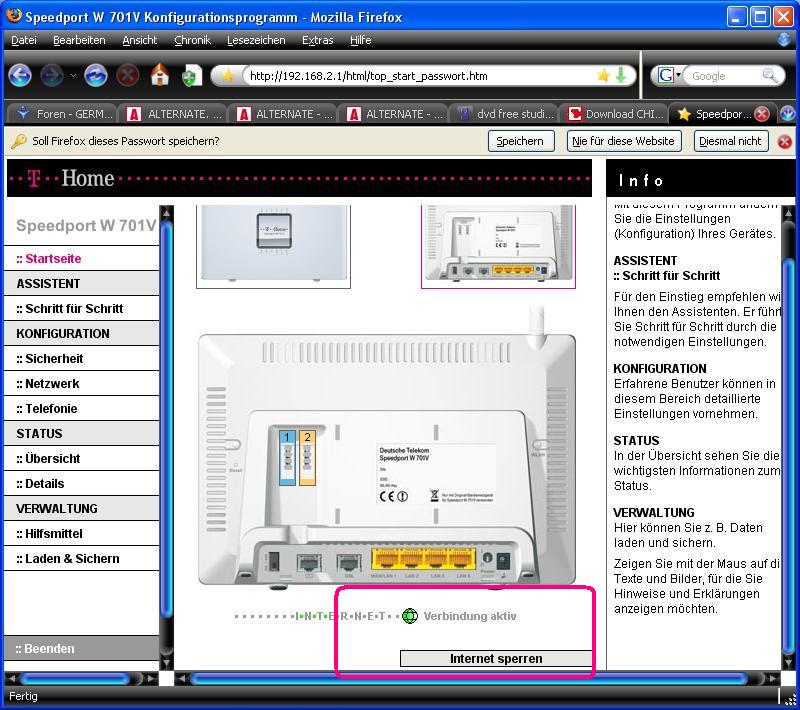Click the green connection globe icon
Screen dimensions: 800x710
pyautogui.click(x=409, y=616)
